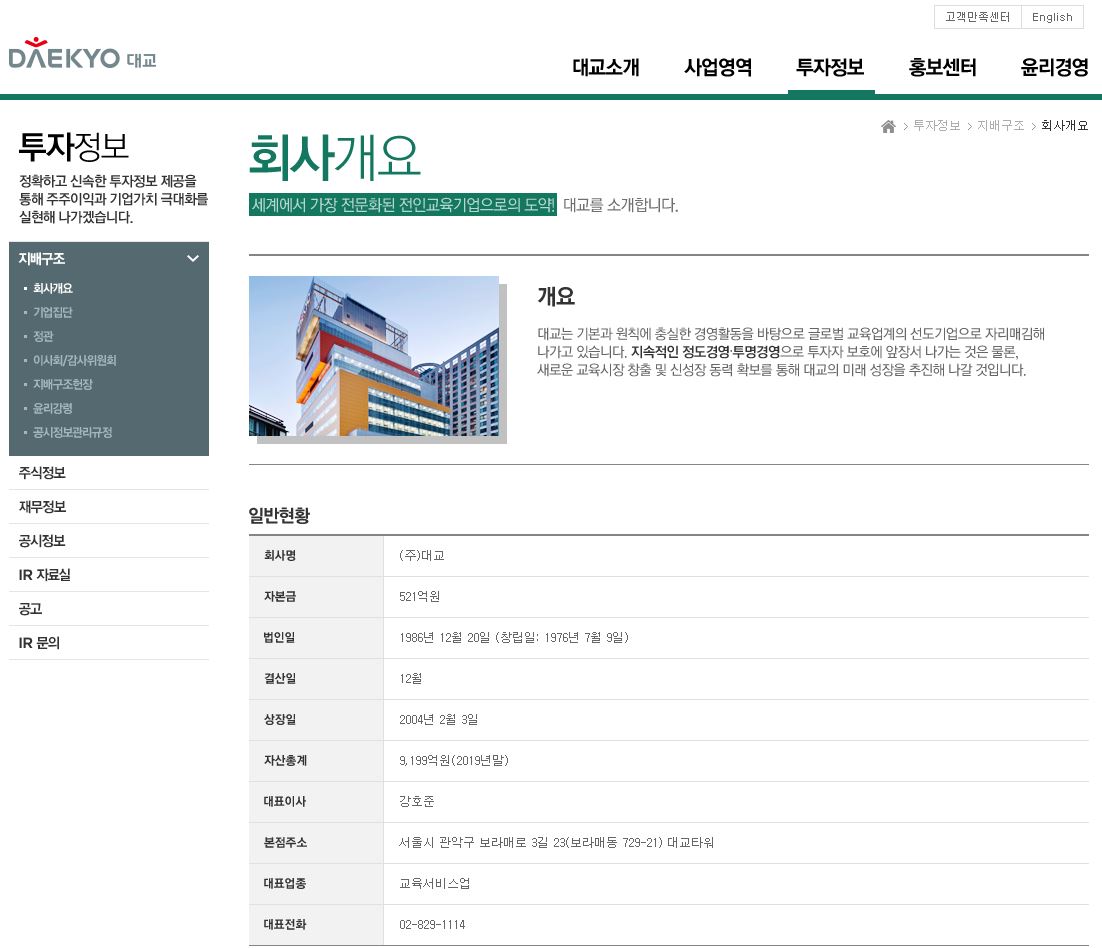Viewport: 1102px width, 948px height.
Task: Click the 강호준 CEO name
Action: click(417, 801)
